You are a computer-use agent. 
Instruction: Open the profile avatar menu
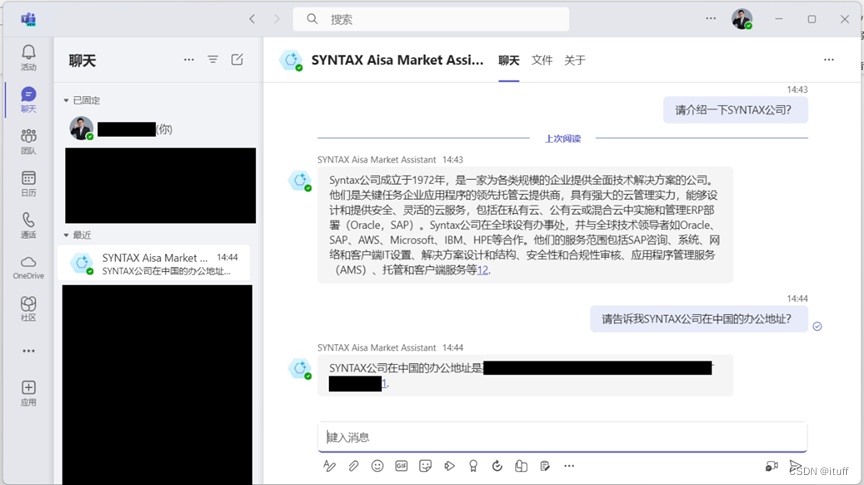pyautogui.click(x=742, y=19)
